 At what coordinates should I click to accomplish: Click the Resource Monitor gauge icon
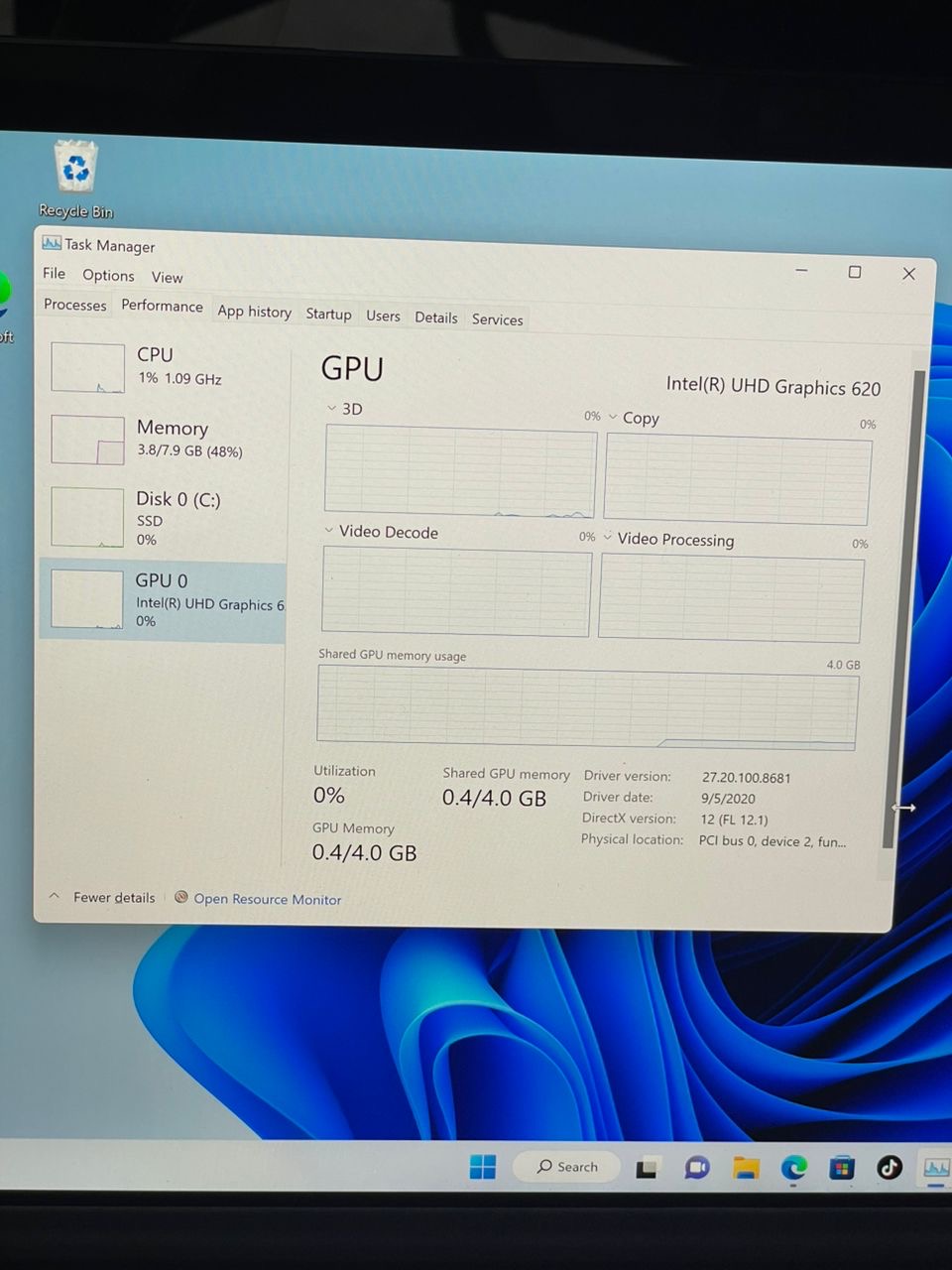tap(181, 897)
